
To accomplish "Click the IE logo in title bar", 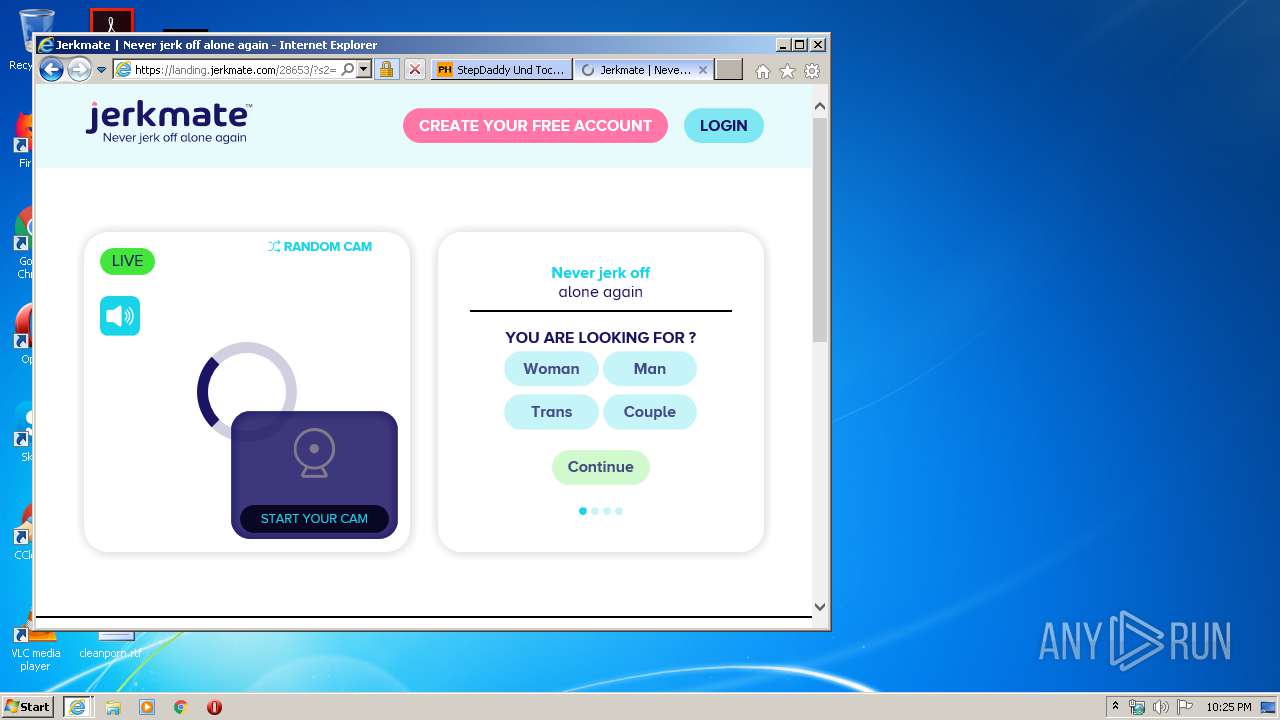I will pos(45,45).
